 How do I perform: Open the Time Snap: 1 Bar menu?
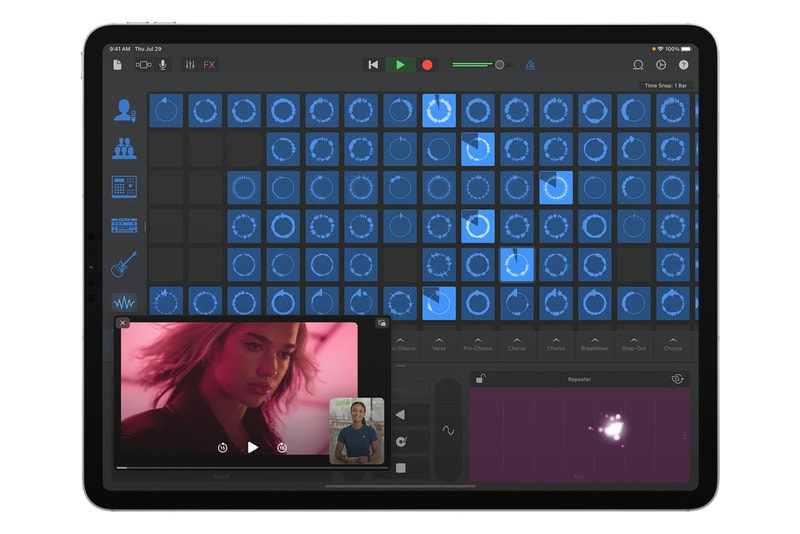(x=665, y=86)
